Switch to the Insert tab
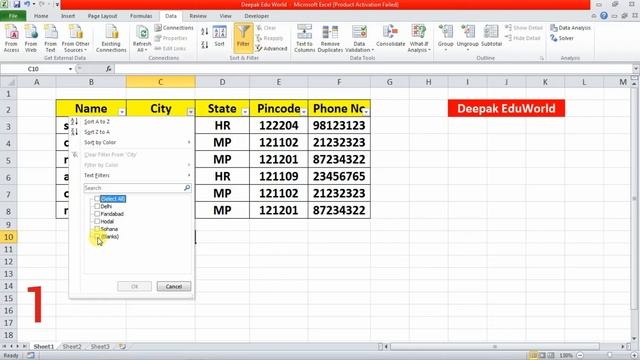 pyautogui.click(x=68, y=16)
